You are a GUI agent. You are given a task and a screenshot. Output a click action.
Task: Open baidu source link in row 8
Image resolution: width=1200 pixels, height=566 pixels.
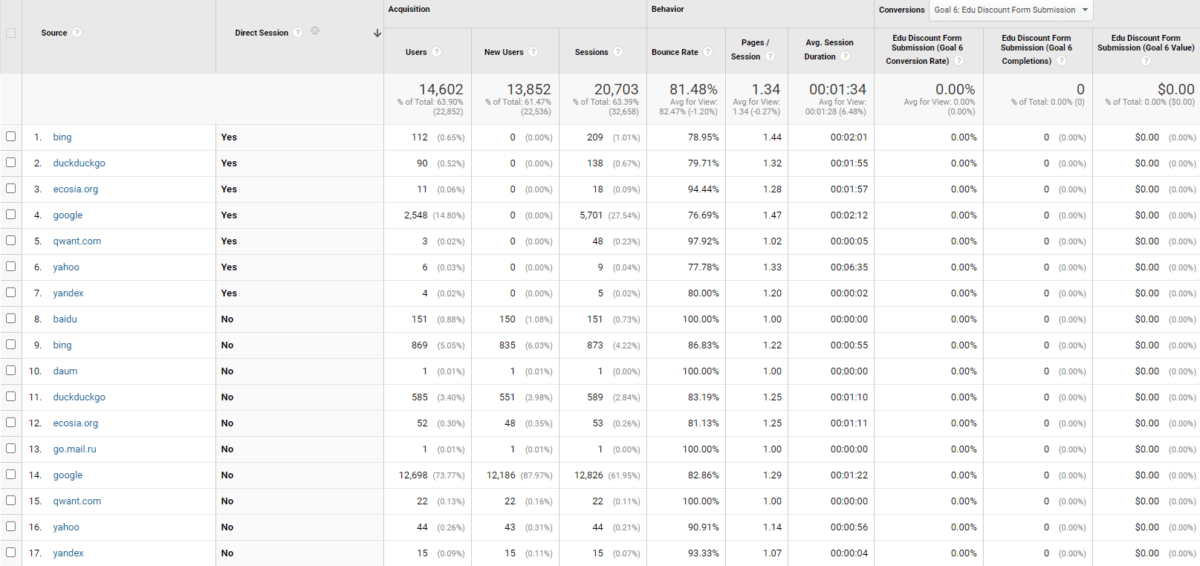coord(65,319)
